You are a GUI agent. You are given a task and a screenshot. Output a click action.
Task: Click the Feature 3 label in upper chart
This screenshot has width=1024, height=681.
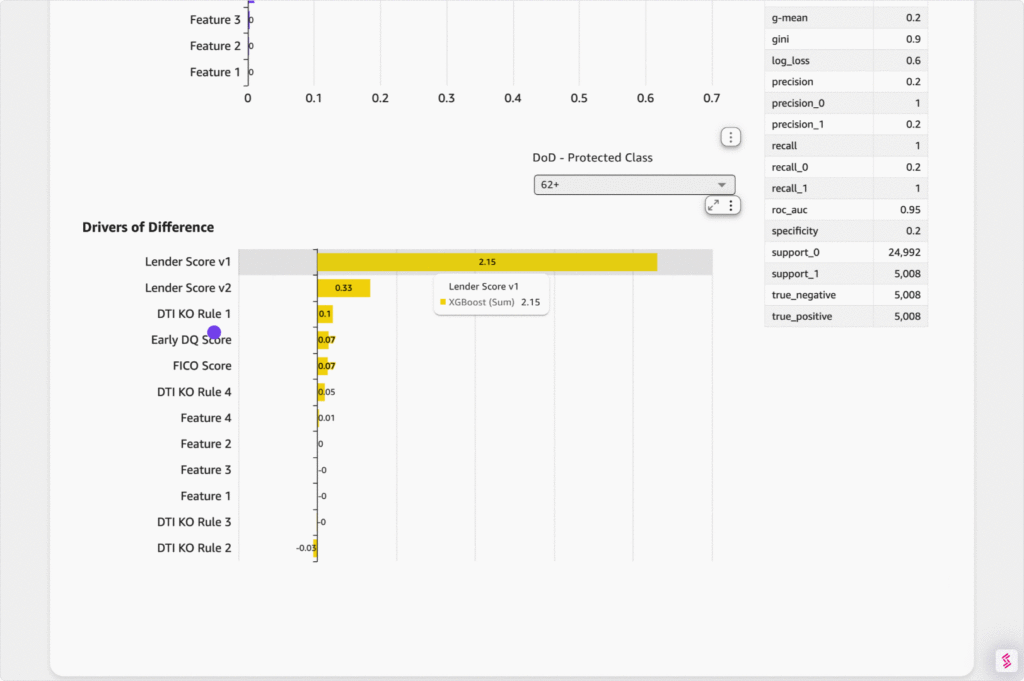[215, 20]
